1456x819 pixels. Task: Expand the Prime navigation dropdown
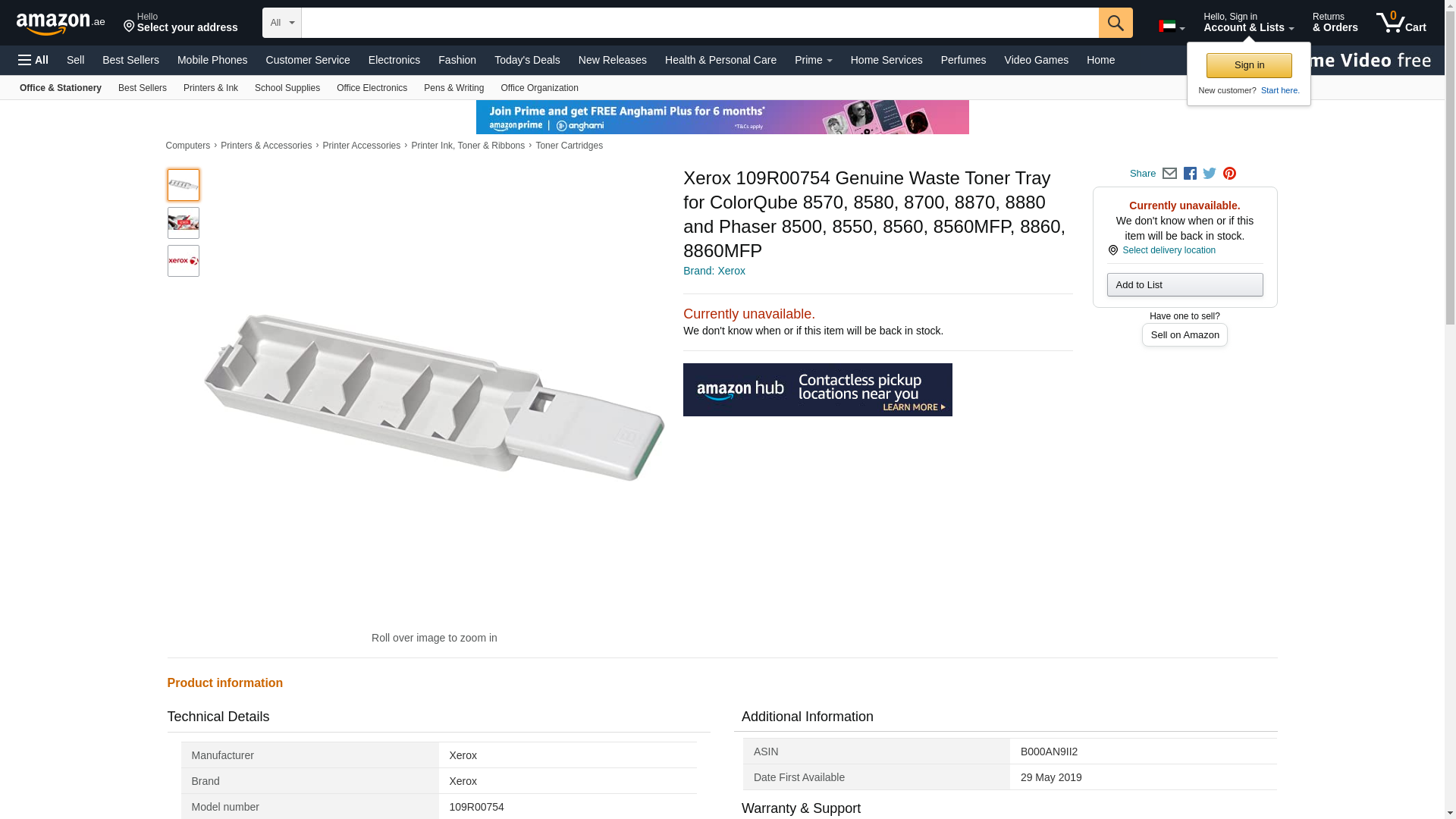(813, 60)
